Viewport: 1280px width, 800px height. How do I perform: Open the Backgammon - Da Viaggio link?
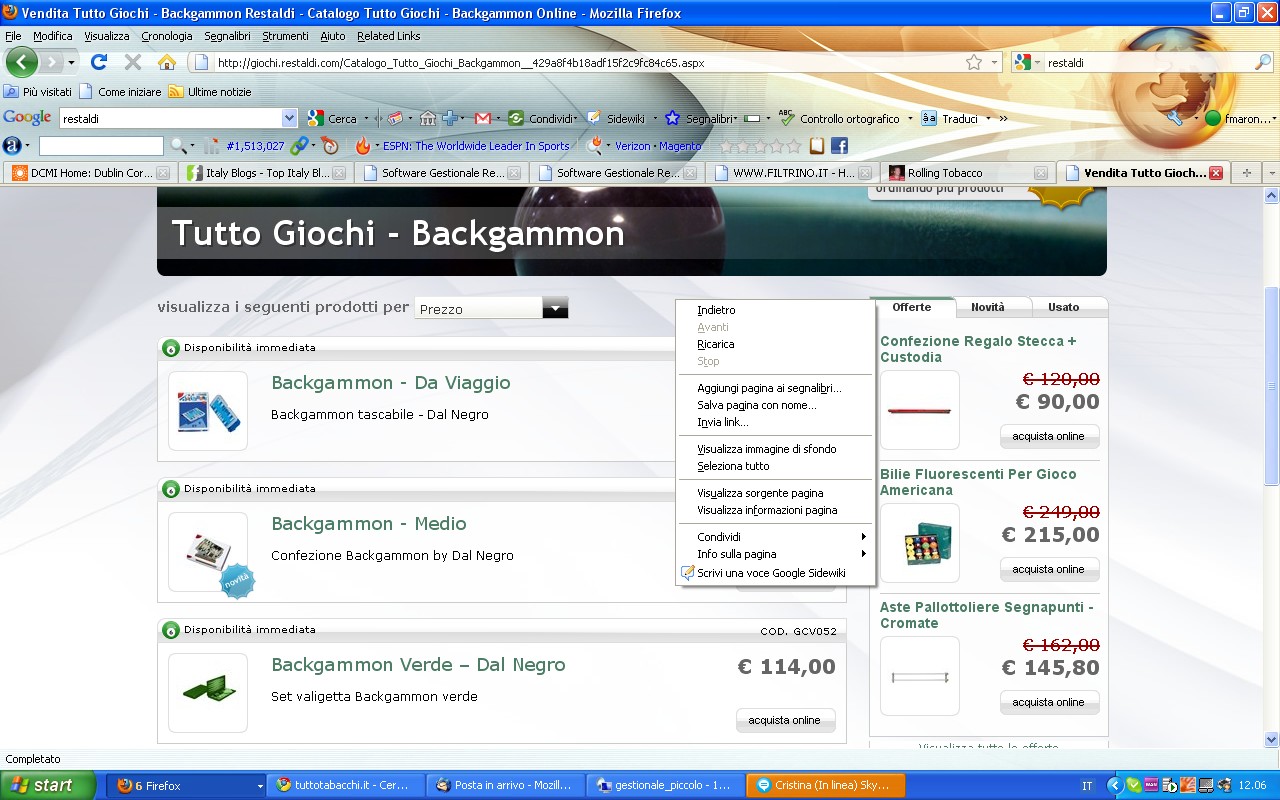pyautogui.click(x=391, y=383)
